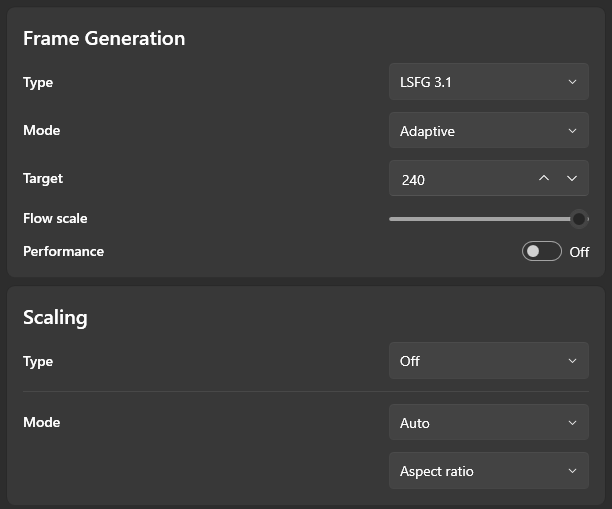Click the middle of Flow scale track
This screenshot has width=612, height=509.
click(489, 219)
